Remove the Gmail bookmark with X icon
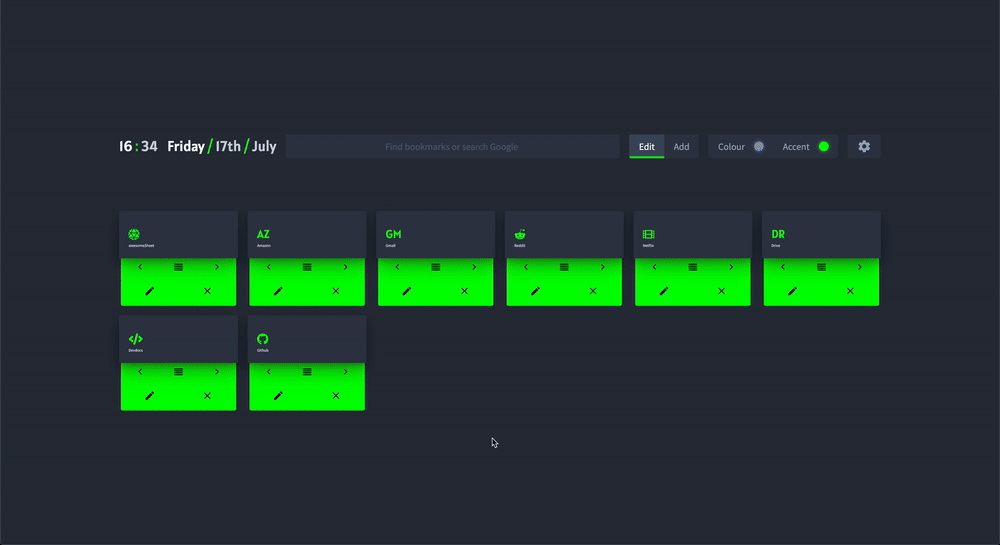Viewport: 1000px width, 545px height. point(464,291)
